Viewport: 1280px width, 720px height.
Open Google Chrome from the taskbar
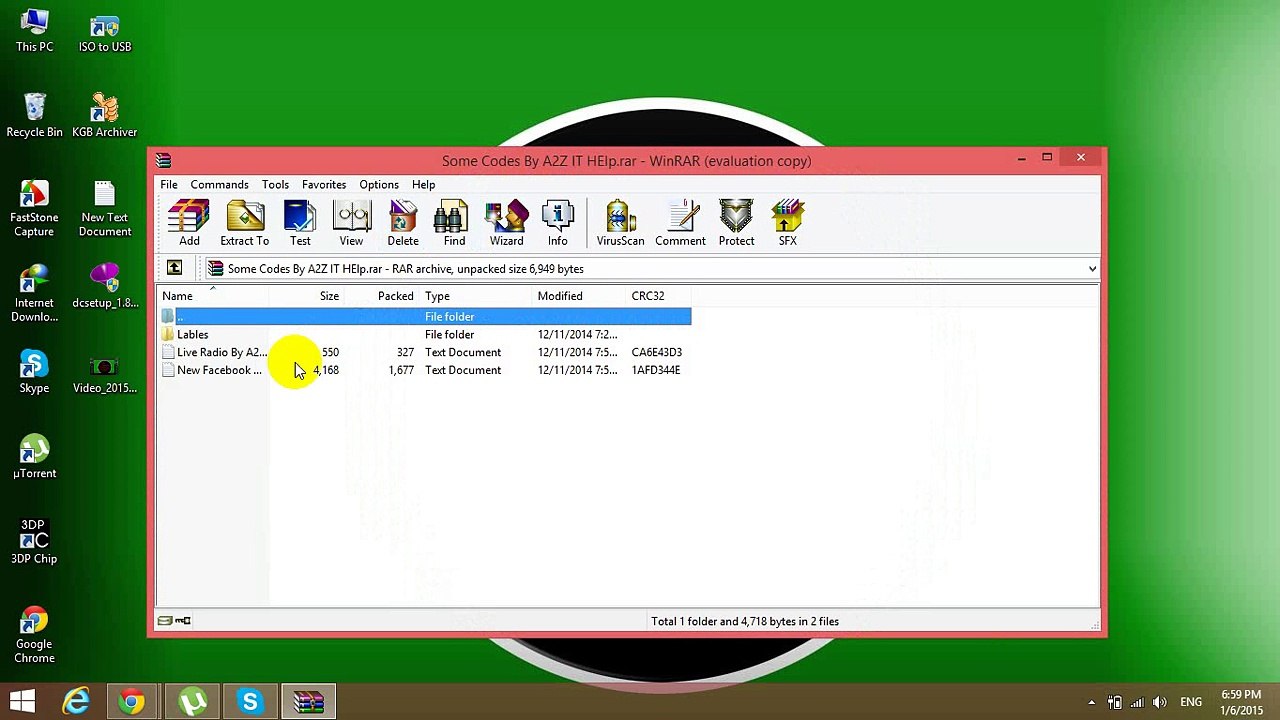[131, 701]
